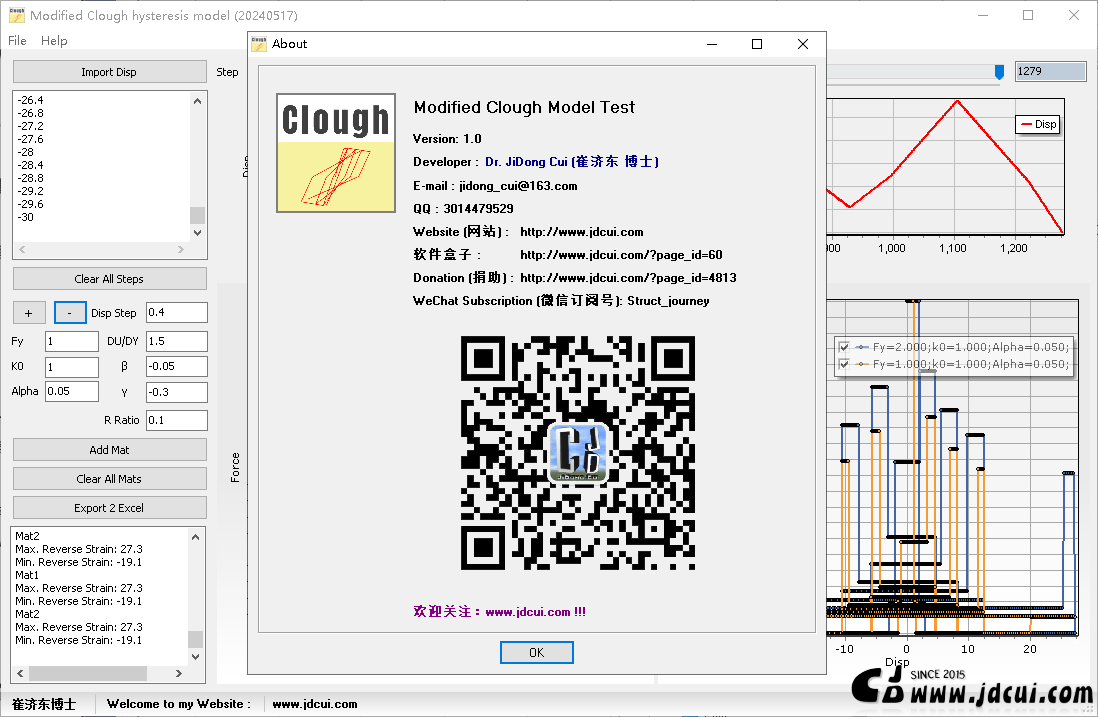
Task: Click status bar text 崔济东博士
Action: (44, 704)
